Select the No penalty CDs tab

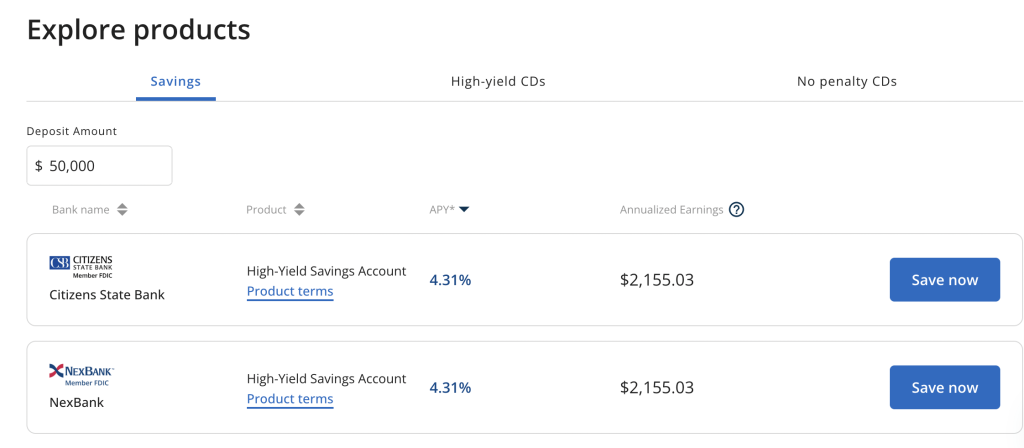[846, 82]
